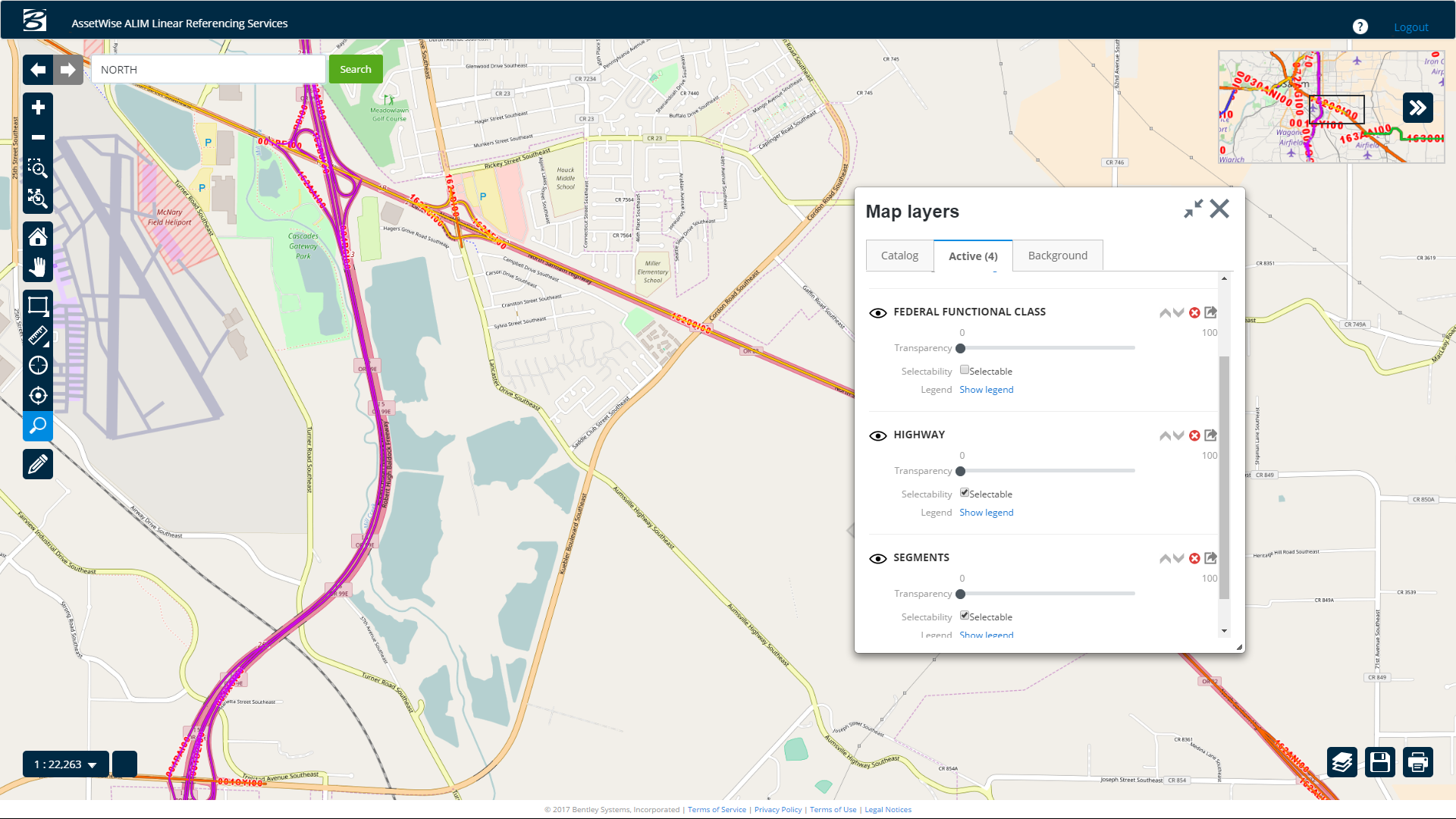Click the save map floppy icon
This screenshot has width=1456, height=819.
[x=1379, y=762]
